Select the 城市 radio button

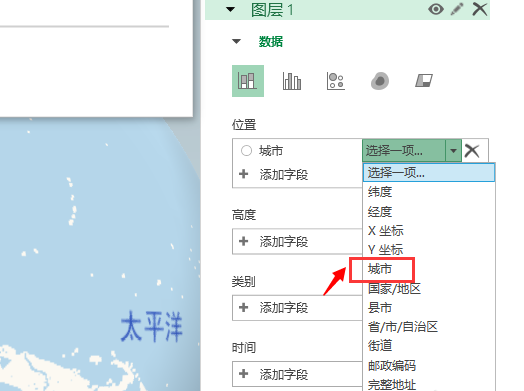246,151
